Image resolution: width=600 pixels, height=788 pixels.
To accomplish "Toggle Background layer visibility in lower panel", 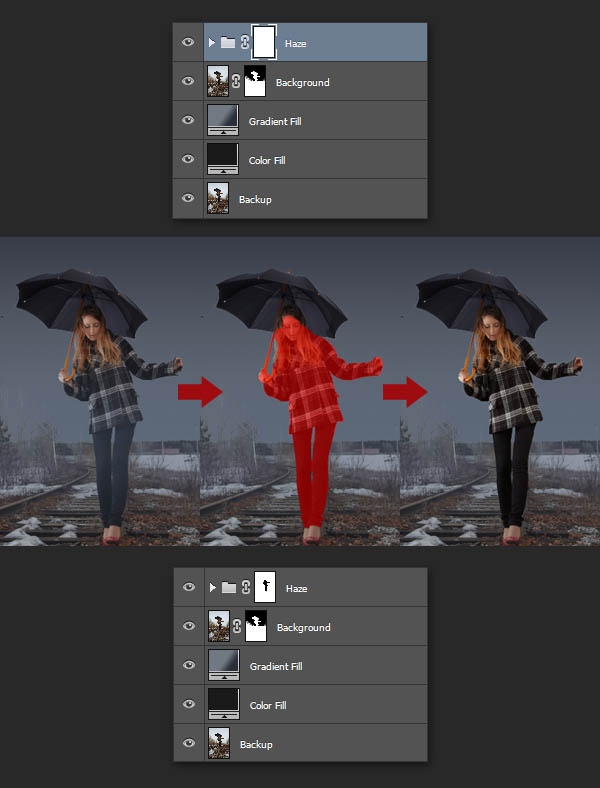I will tap(188, 627).
